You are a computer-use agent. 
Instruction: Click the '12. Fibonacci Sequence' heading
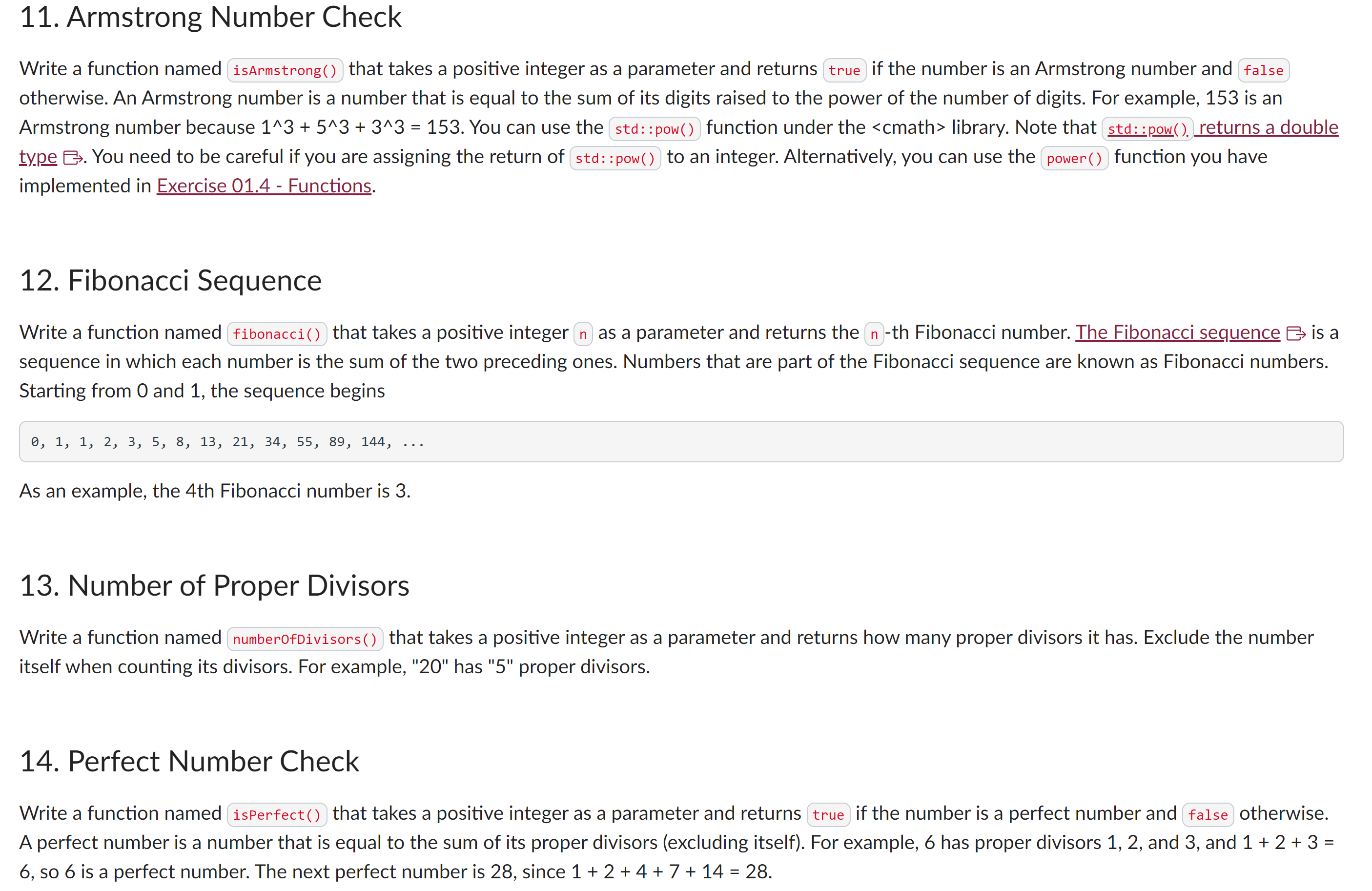171,281
